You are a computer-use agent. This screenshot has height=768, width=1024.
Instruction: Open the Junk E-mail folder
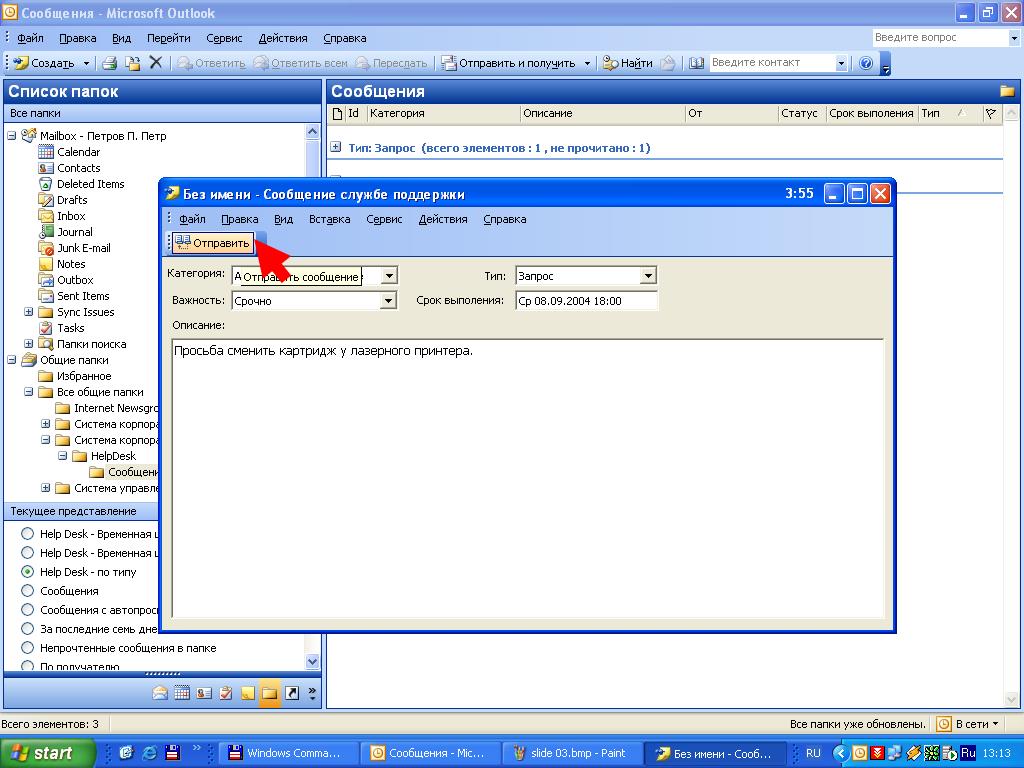click(84, 248)
